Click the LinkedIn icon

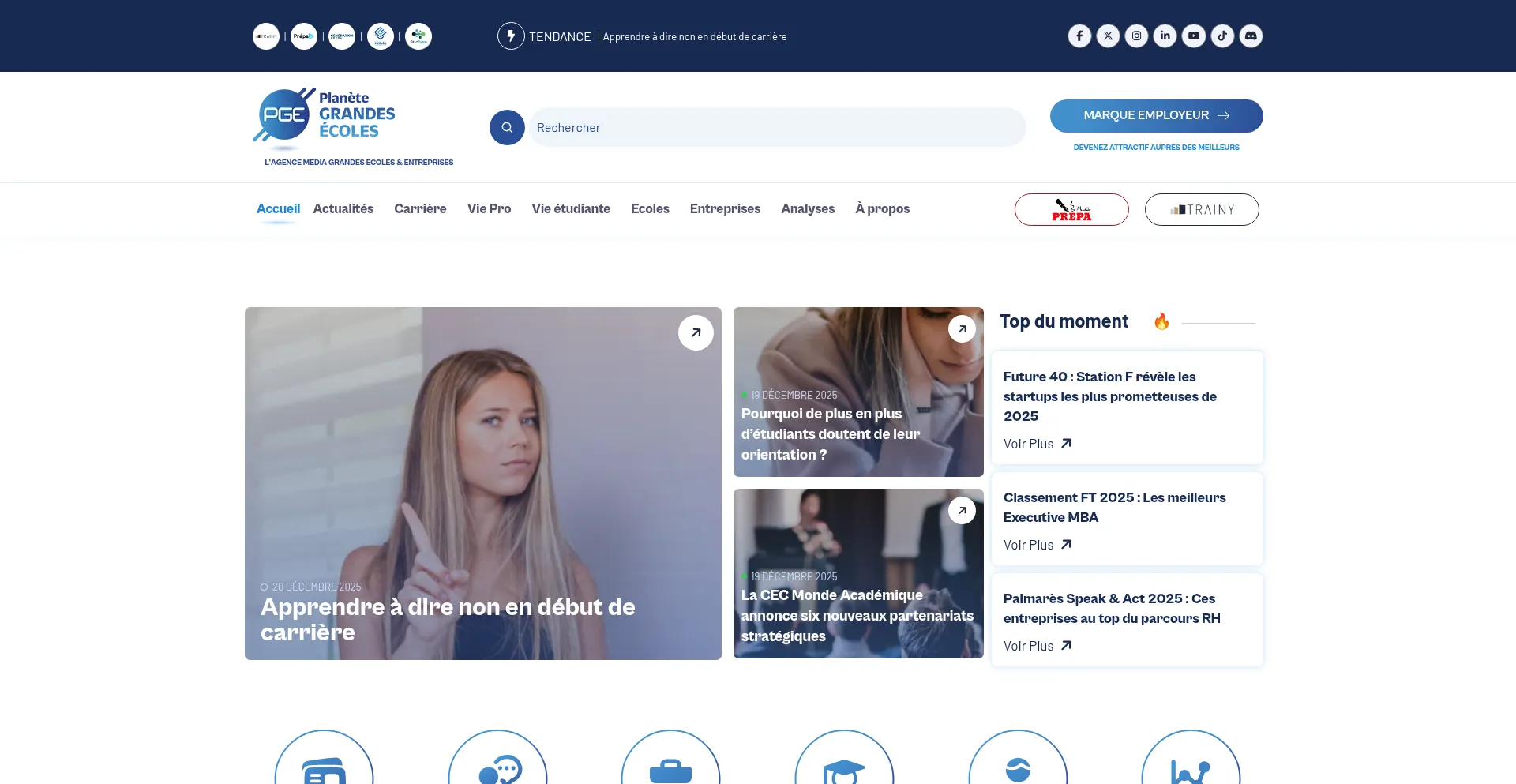[x=1165, y=36]
